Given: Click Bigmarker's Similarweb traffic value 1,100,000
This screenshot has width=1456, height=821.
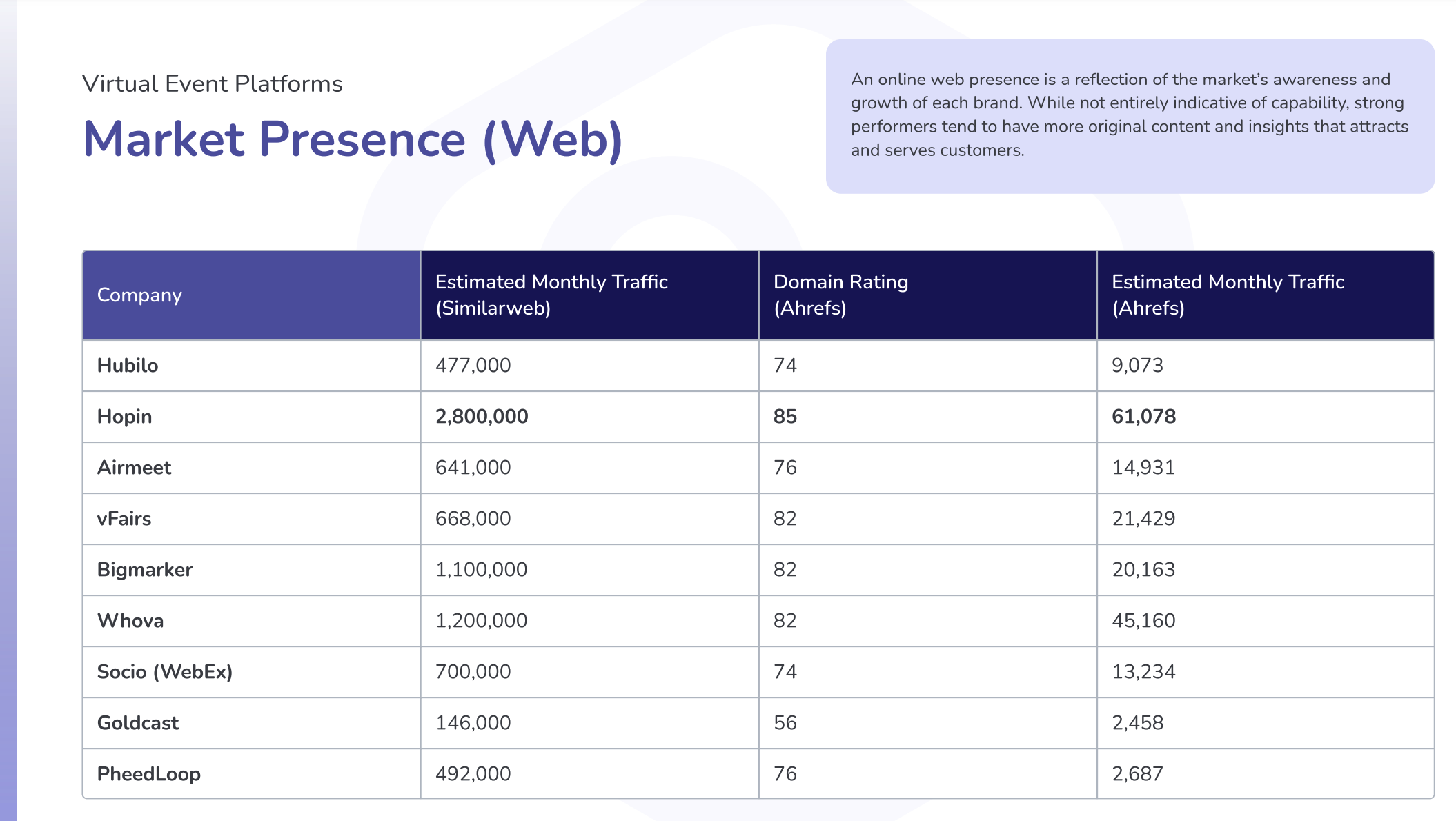Looking at the screenshot, I should point(482,570).
